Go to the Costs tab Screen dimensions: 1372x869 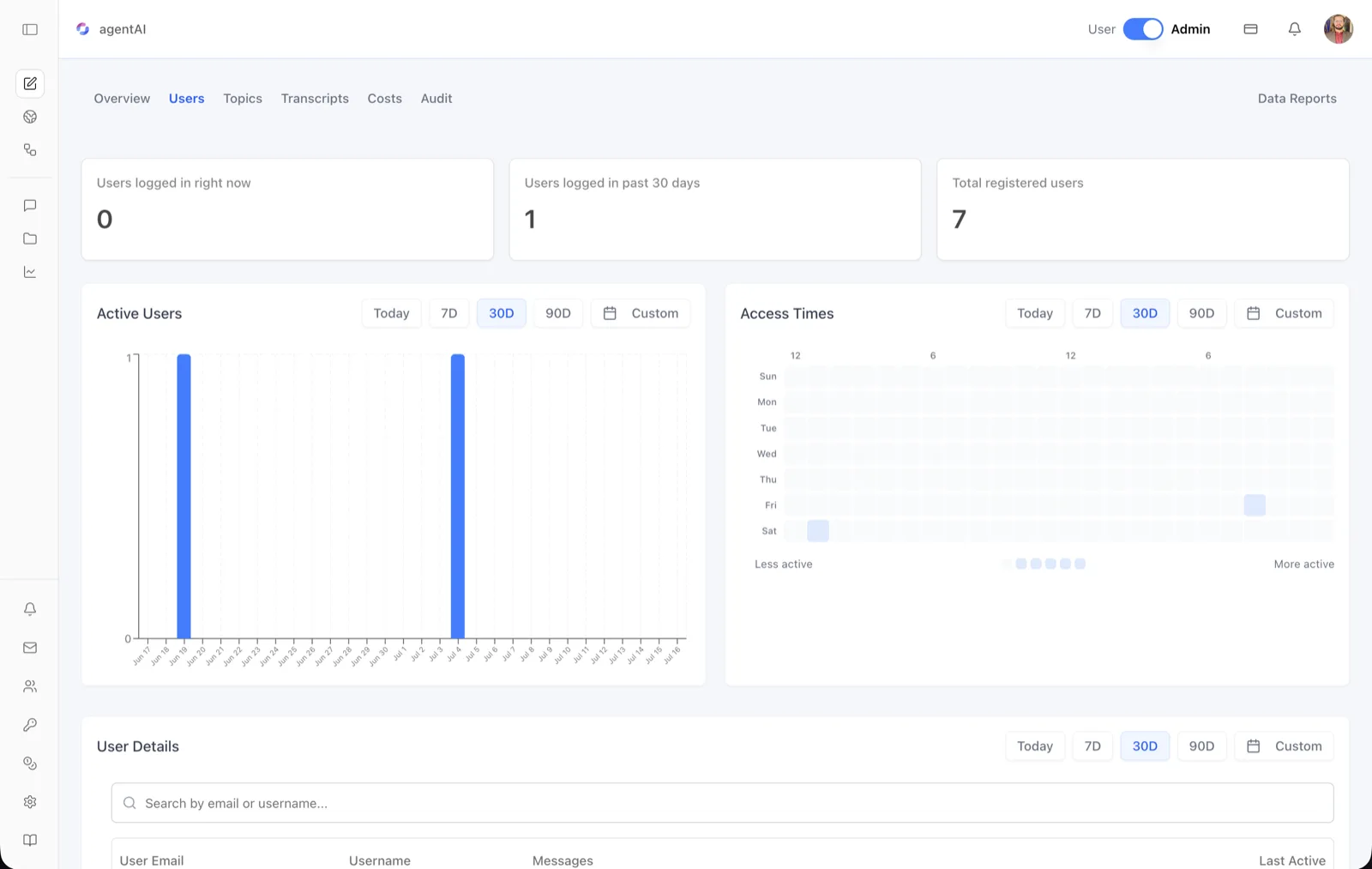click(x=385, y=99)
